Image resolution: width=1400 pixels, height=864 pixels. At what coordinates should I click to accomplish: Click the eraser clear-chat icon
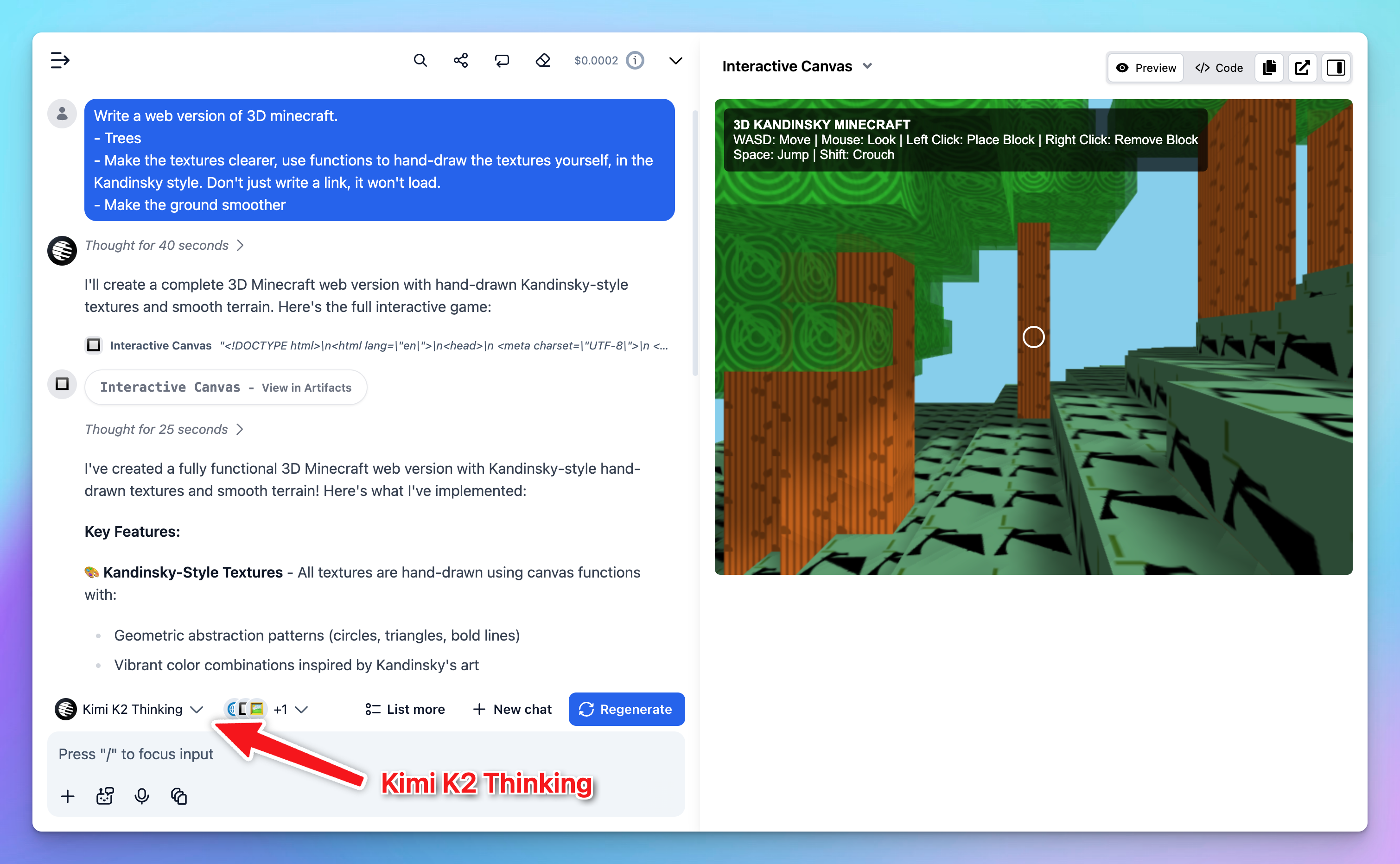coord(543,60)
